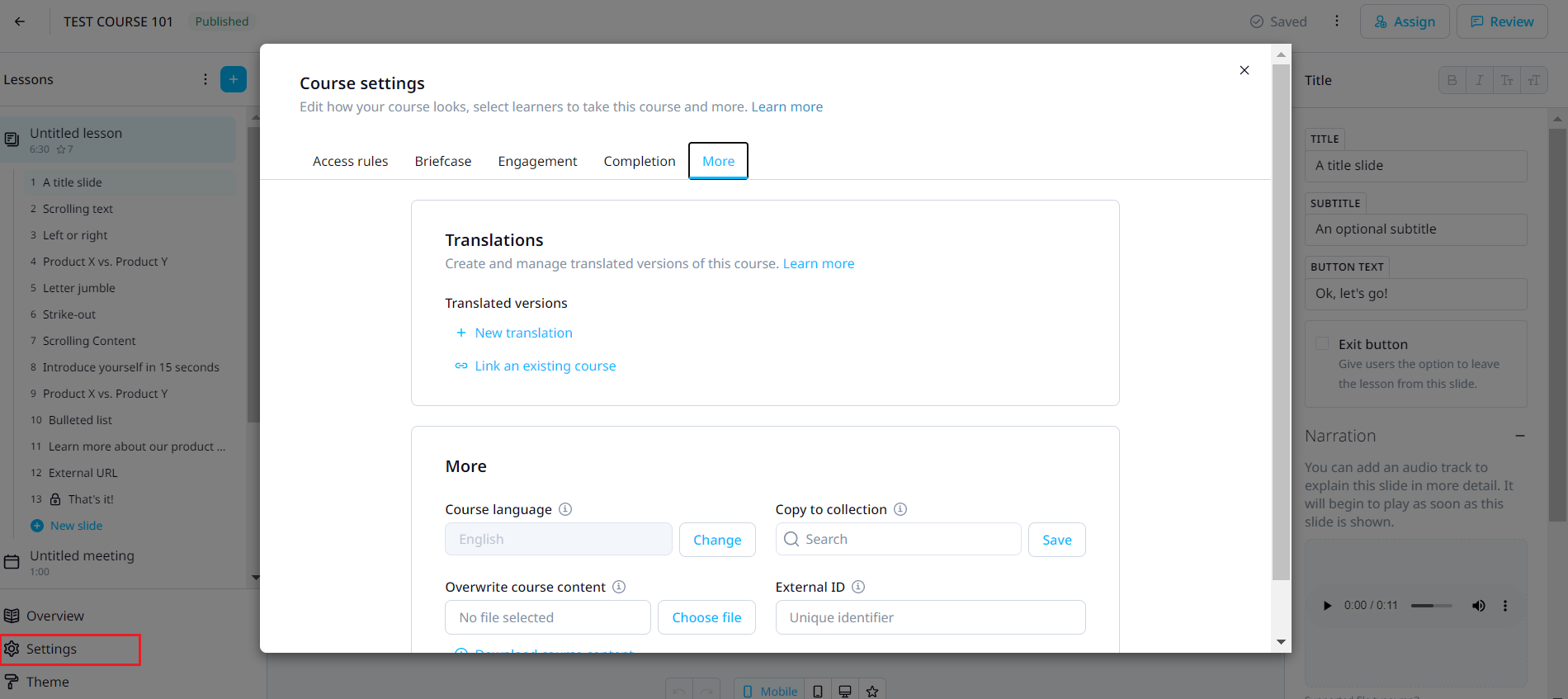Open the narration audio player options menu
The width and height of the screenshot is (1568, 699).
point(1505,606)
